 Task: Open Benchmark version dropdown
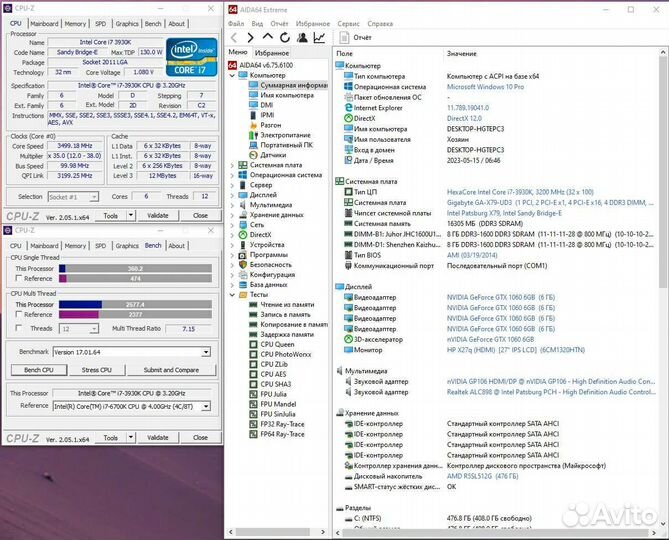click(206, 352)
